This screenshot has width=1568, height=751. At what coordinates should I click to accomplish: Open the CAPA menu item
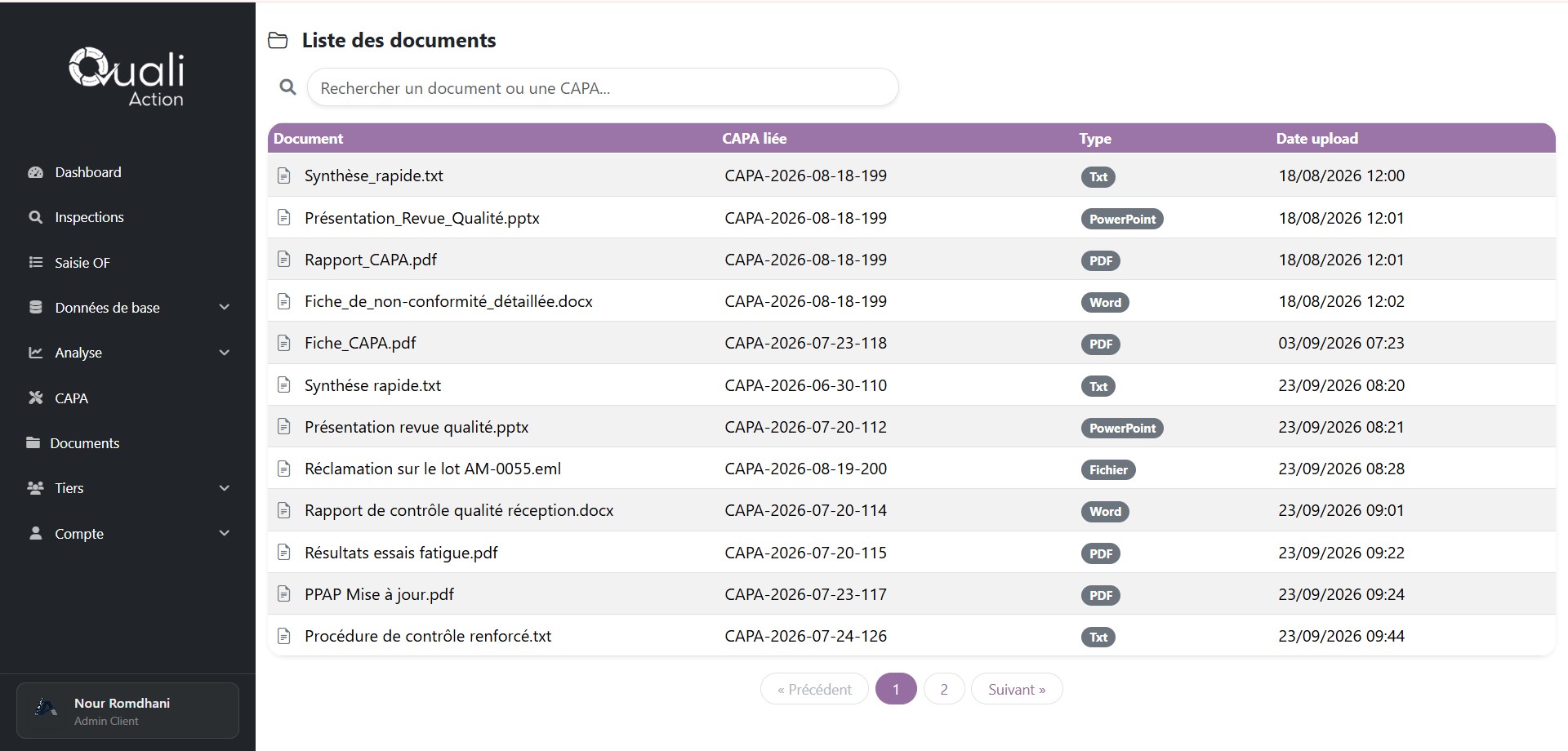pyautogui.click(x=71, y=398)
